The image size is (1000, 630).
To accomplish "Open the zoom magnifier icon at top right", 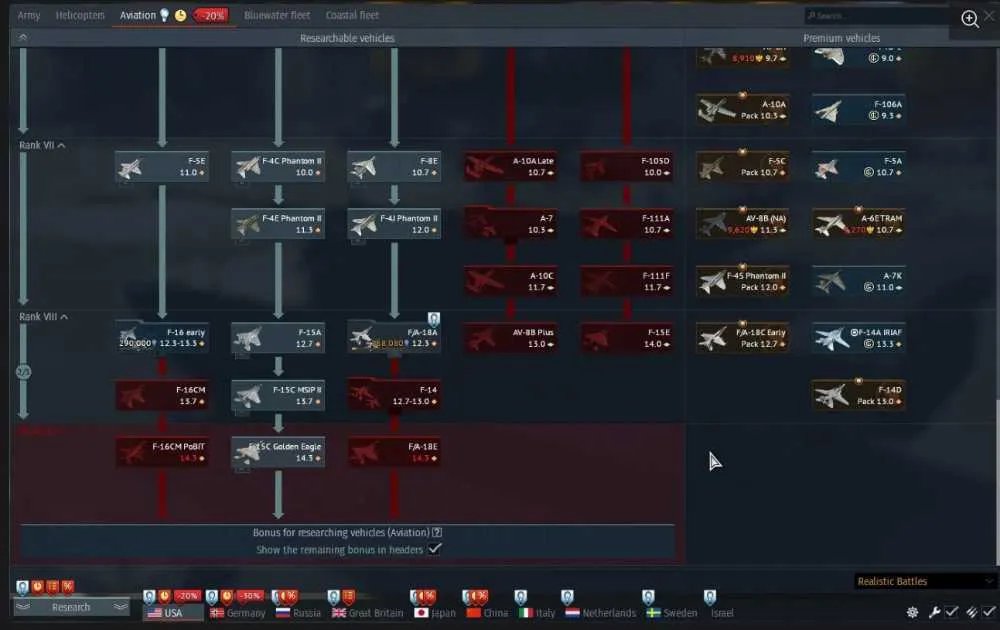I will (969, 19).
